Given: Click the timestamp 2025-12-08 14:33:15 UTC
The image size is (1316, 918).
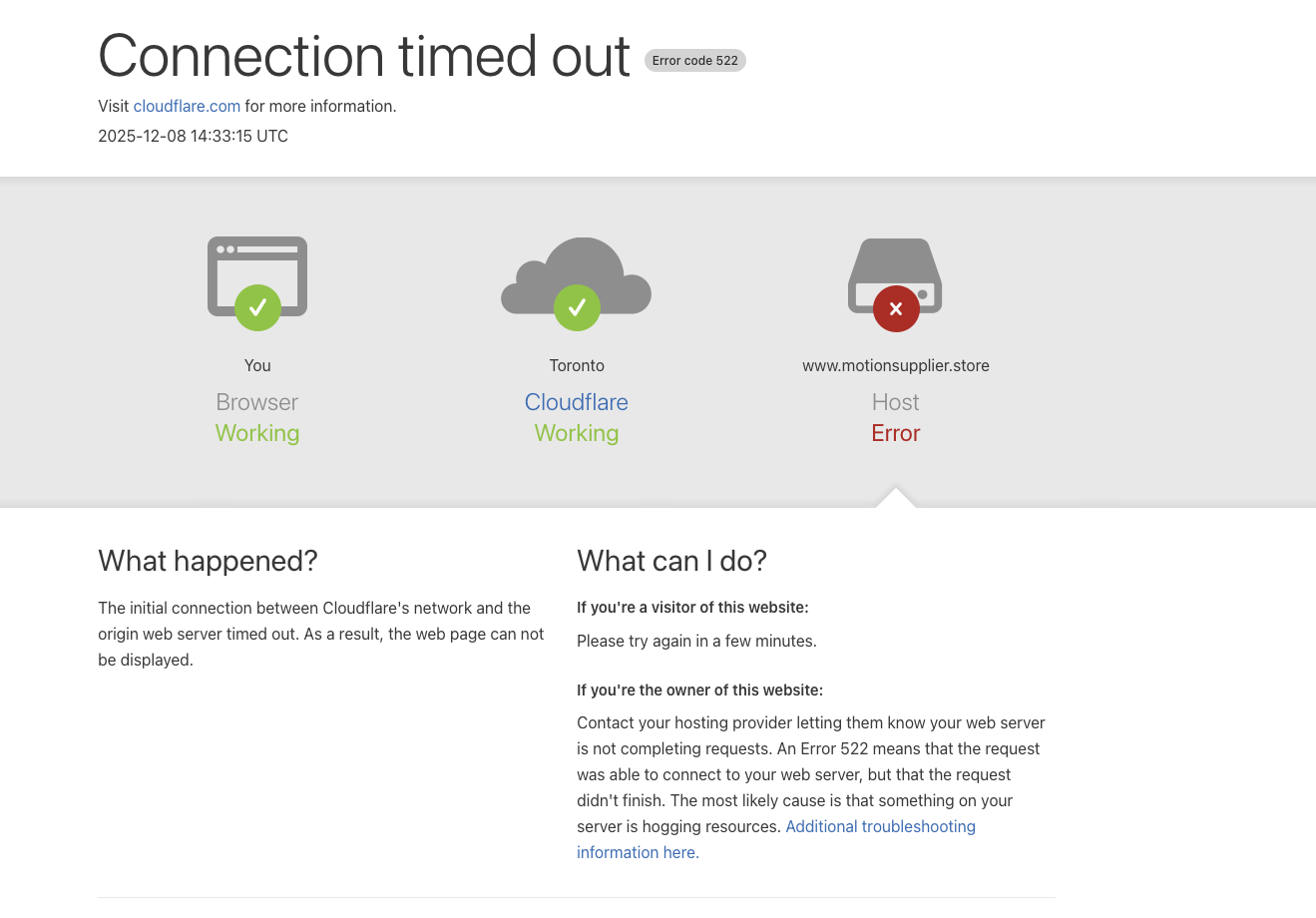Looking at the screenshot, I should click(193, 137).
